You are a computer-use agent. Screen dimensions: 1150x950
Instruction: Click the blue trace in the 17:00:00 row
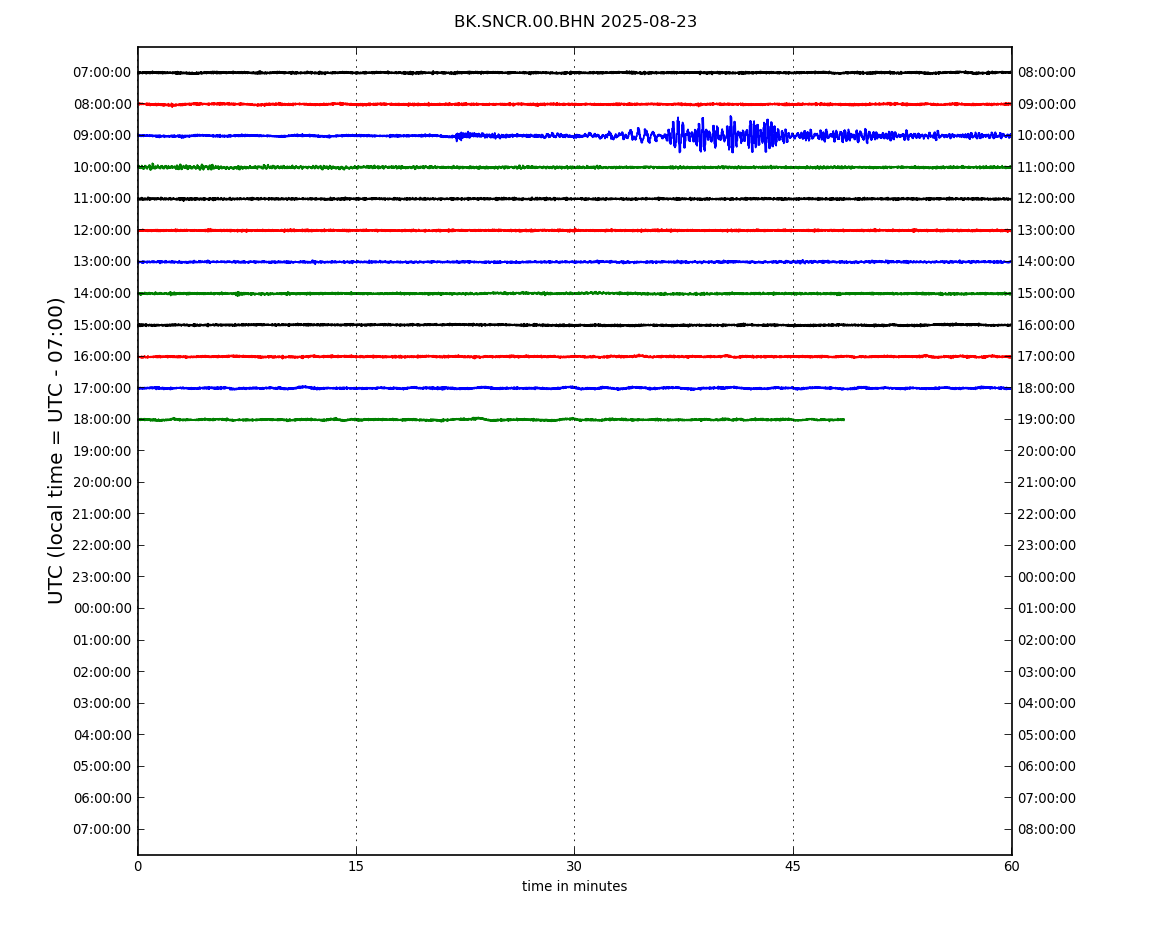[x=574, y=388]
